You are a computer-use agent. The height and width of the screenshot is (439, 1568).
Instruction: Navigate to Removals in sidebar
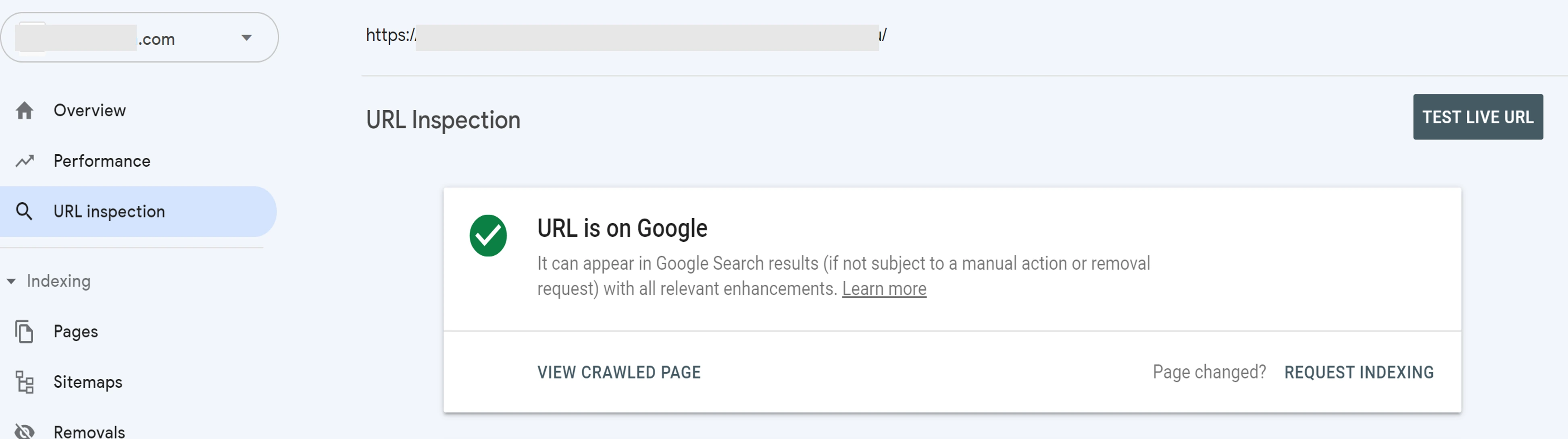(89, 431)
